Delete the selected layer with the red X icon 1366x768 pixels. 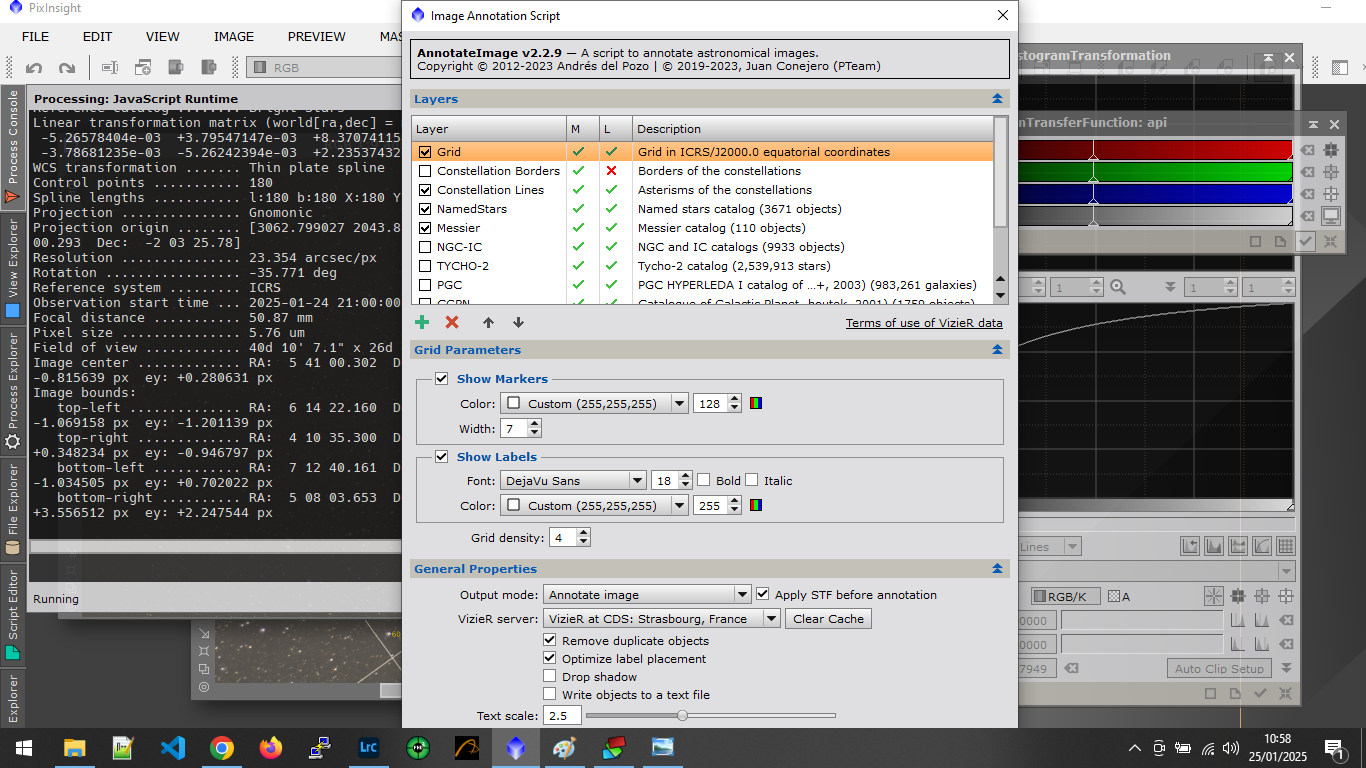(452, 322)
